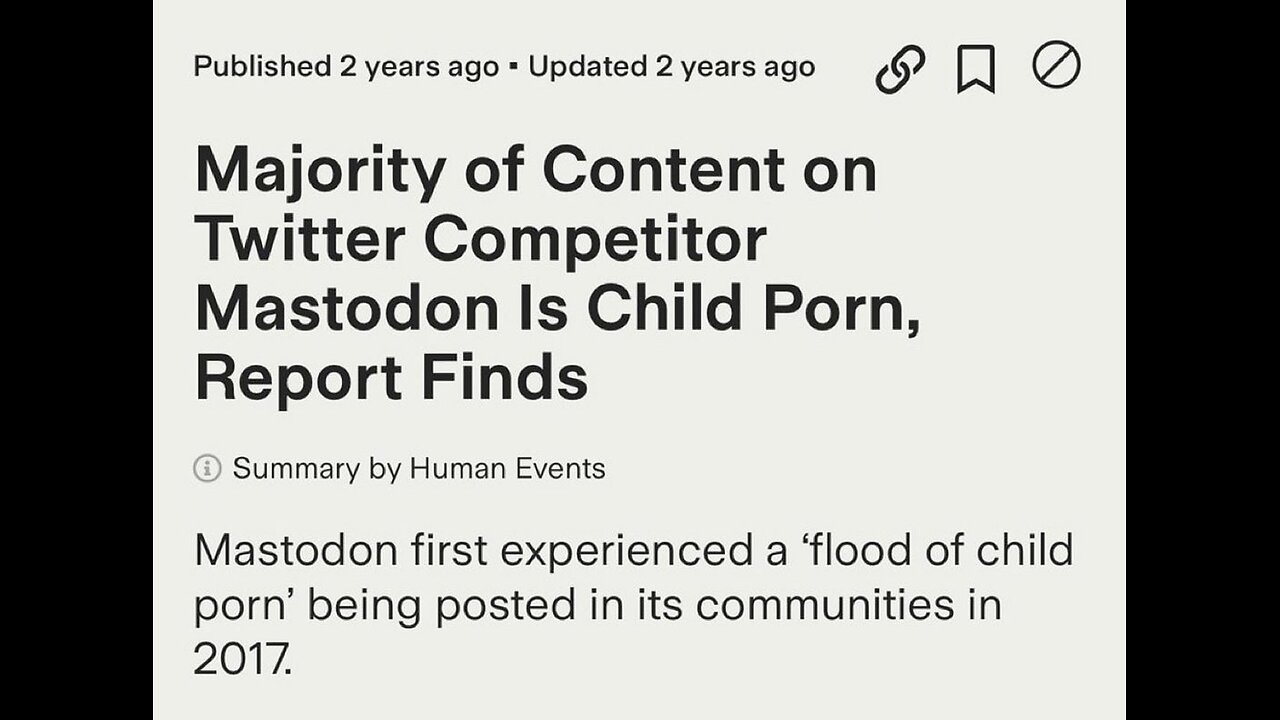Click the summary paragraph starting 'Mastodon first experienced'
Screen dimensions: 1280x720
pyautogui.click(x=633, y=605)
